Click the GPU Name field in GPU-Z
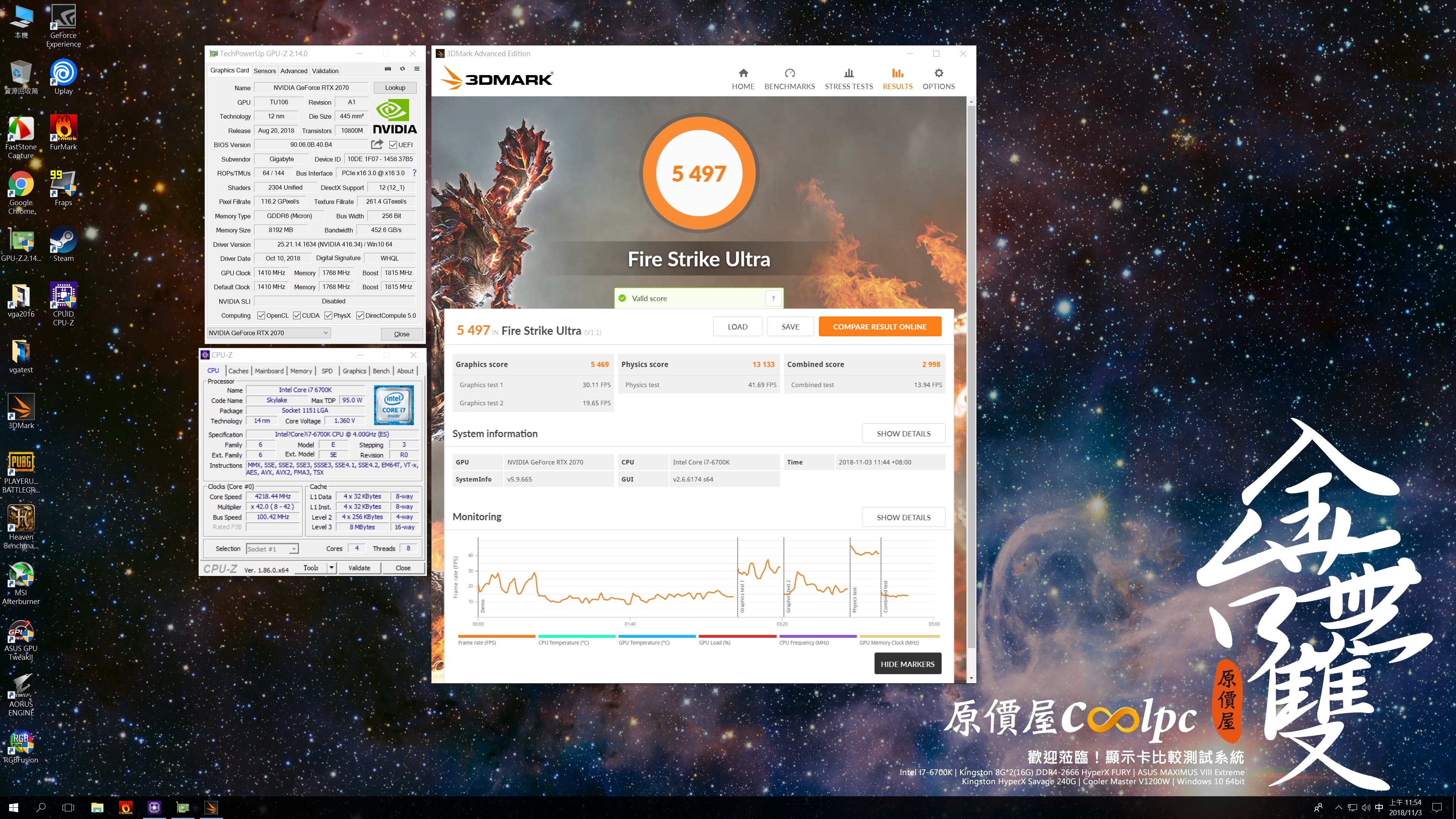Screen dimensions: 1456x819 (311, 88)
